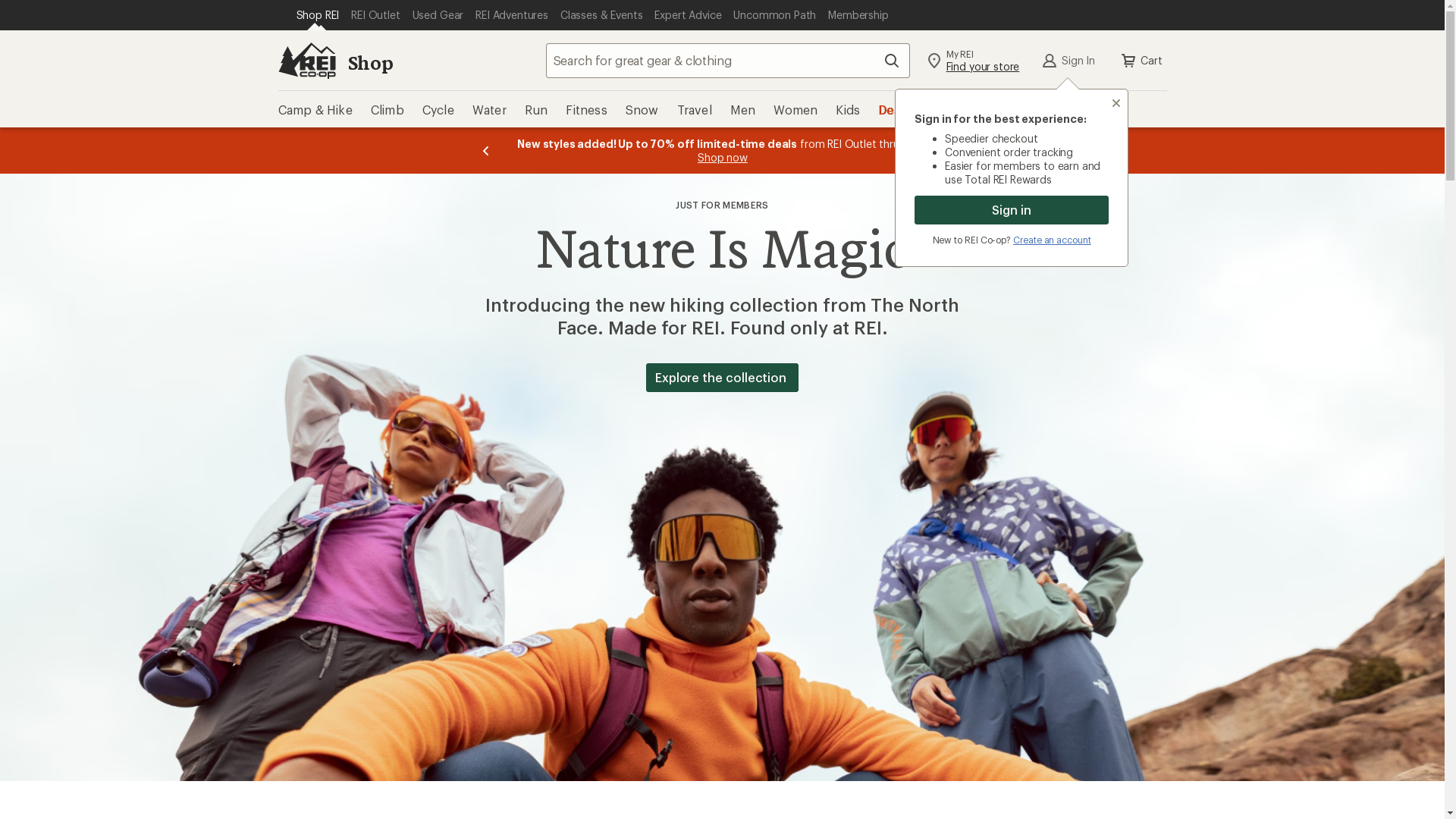Open Used Gear tab
Screen dimensions: 1456x819
pos(438,15)
